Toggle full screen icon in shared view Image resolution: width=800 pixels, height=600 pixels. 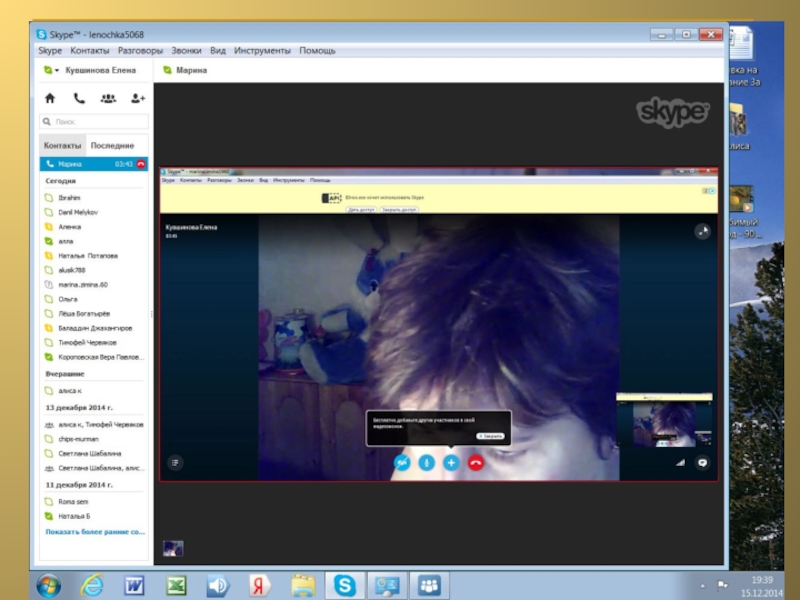703,231
